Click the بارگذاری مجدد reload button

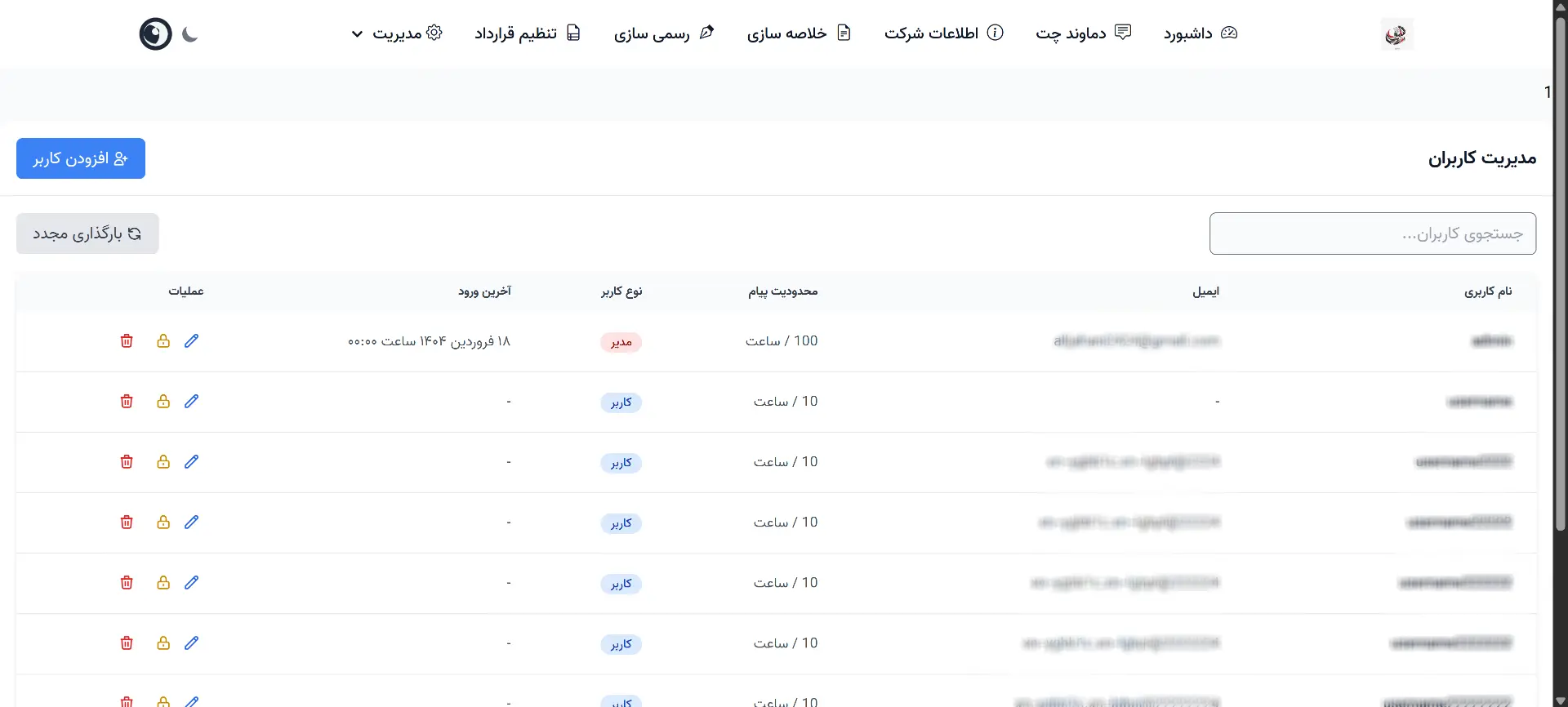coord(87,233)
